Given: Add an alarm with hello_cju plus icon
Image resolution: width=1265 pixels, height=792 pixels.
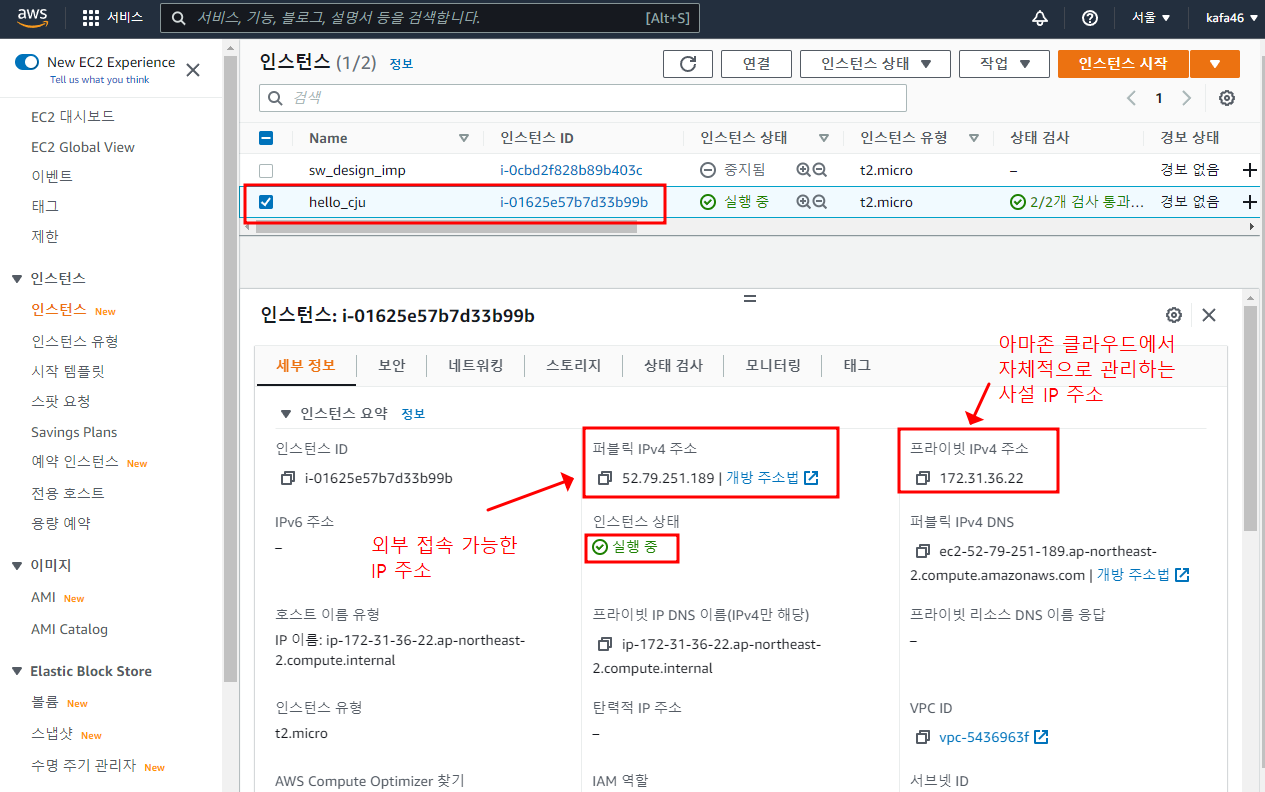Looking at the screenshot, I should coord(1249,202).
